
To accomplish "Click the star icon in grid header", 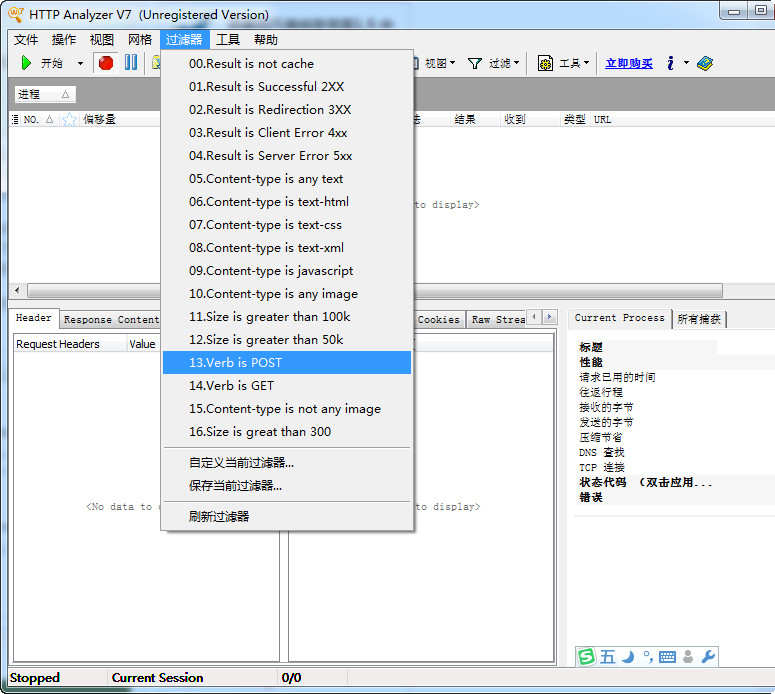I will tap(70, 119).
